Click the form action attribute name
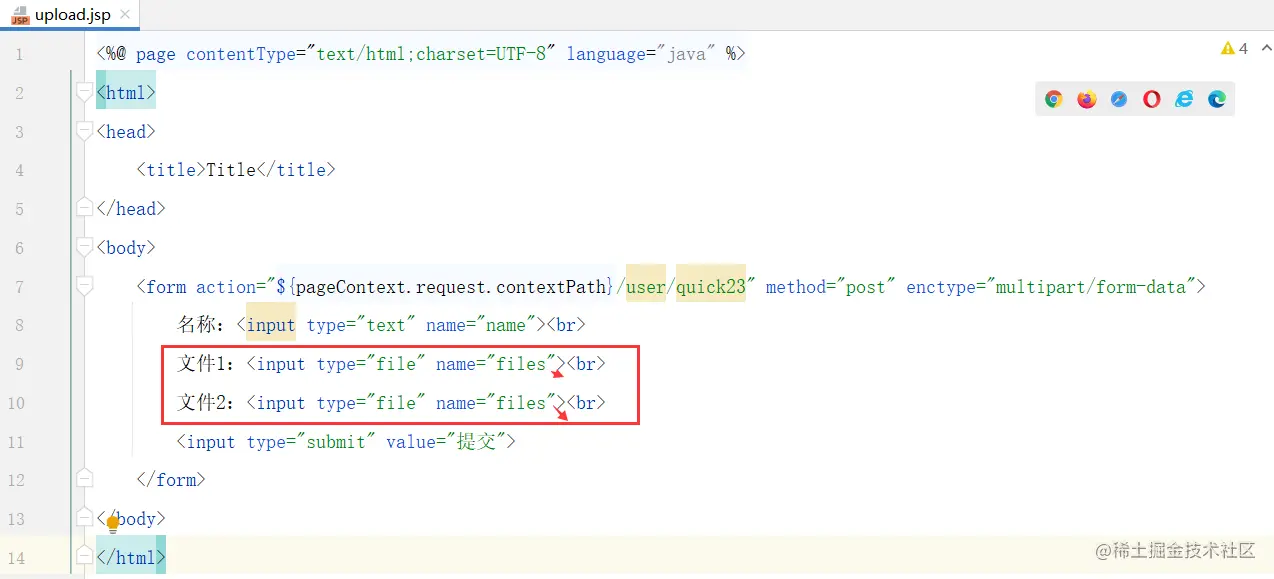1274x579 pixels. (x=226, y=287)
